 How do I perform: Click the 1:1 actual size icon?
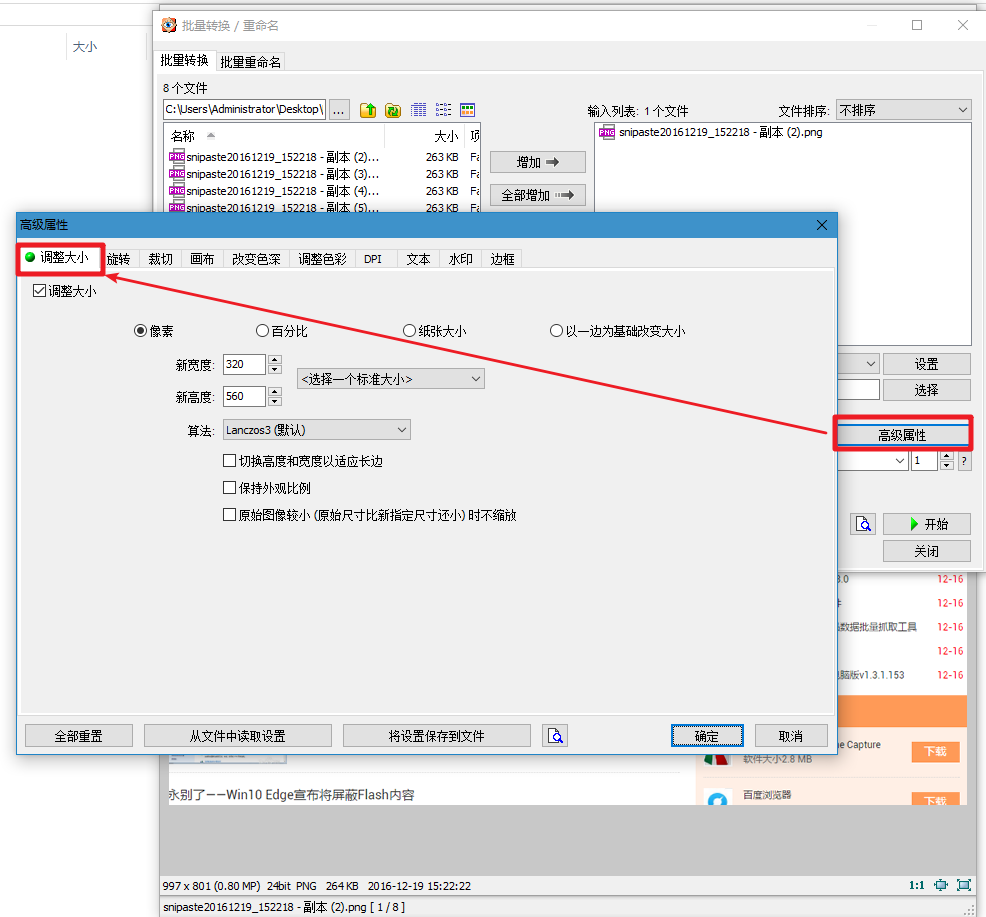916,885
